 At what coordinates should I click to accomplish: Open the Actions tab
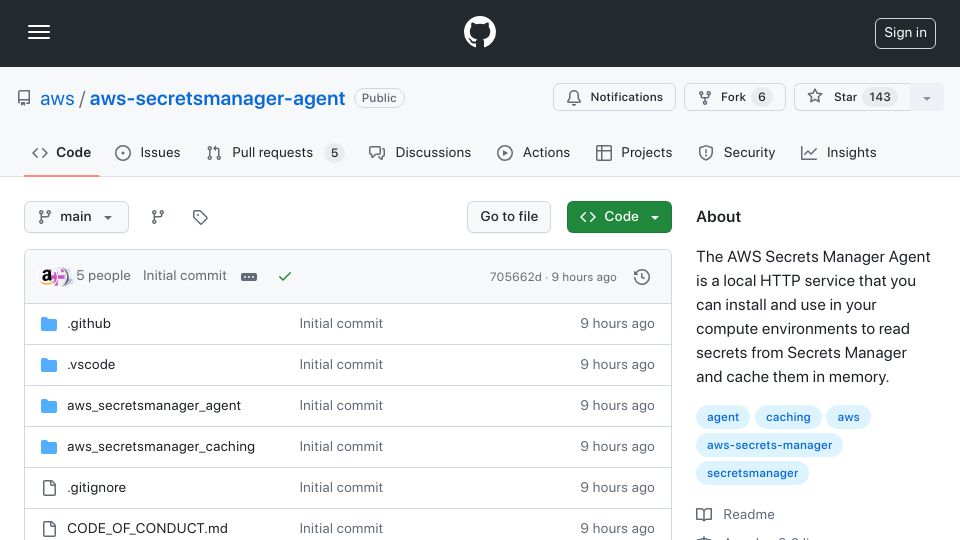533,152
